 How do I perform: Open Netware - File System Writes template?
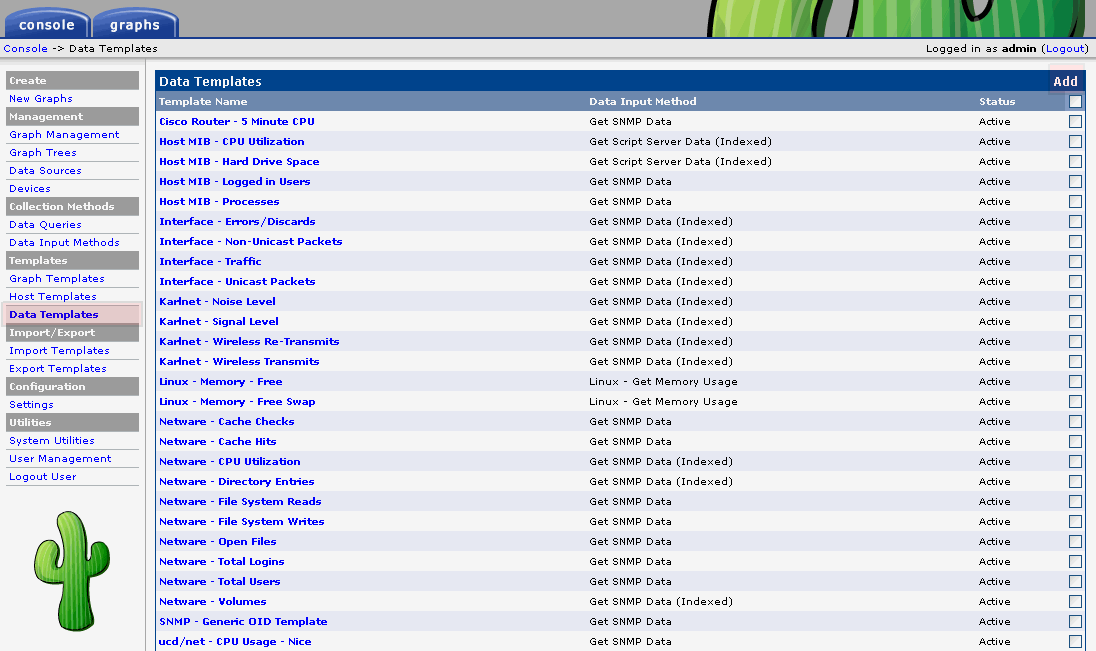pos(242,522)
